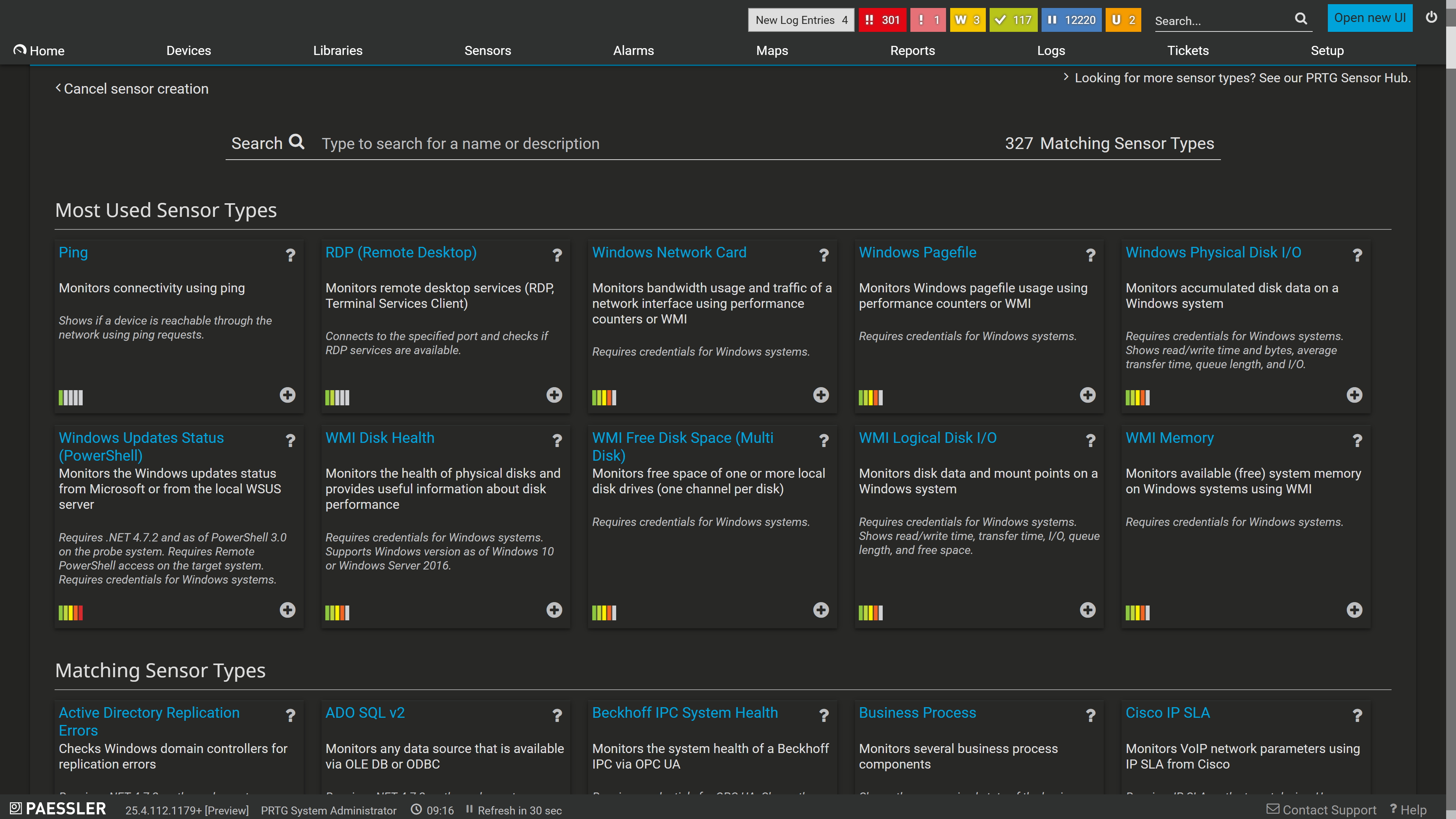This screenshot has height=819, width=1456.
Task: Open the Logs menu
Action: point(1051,50)
